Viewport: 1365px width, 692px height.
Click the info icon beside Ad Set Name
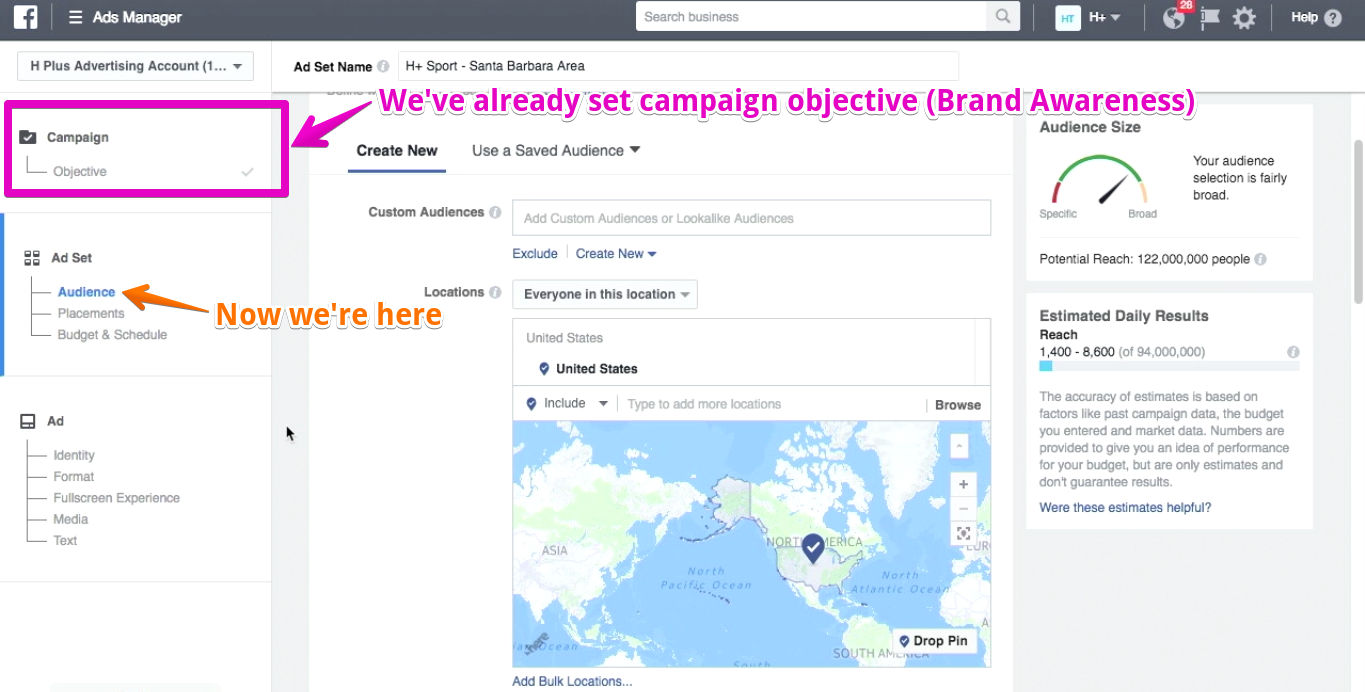(x=383, y=67)
